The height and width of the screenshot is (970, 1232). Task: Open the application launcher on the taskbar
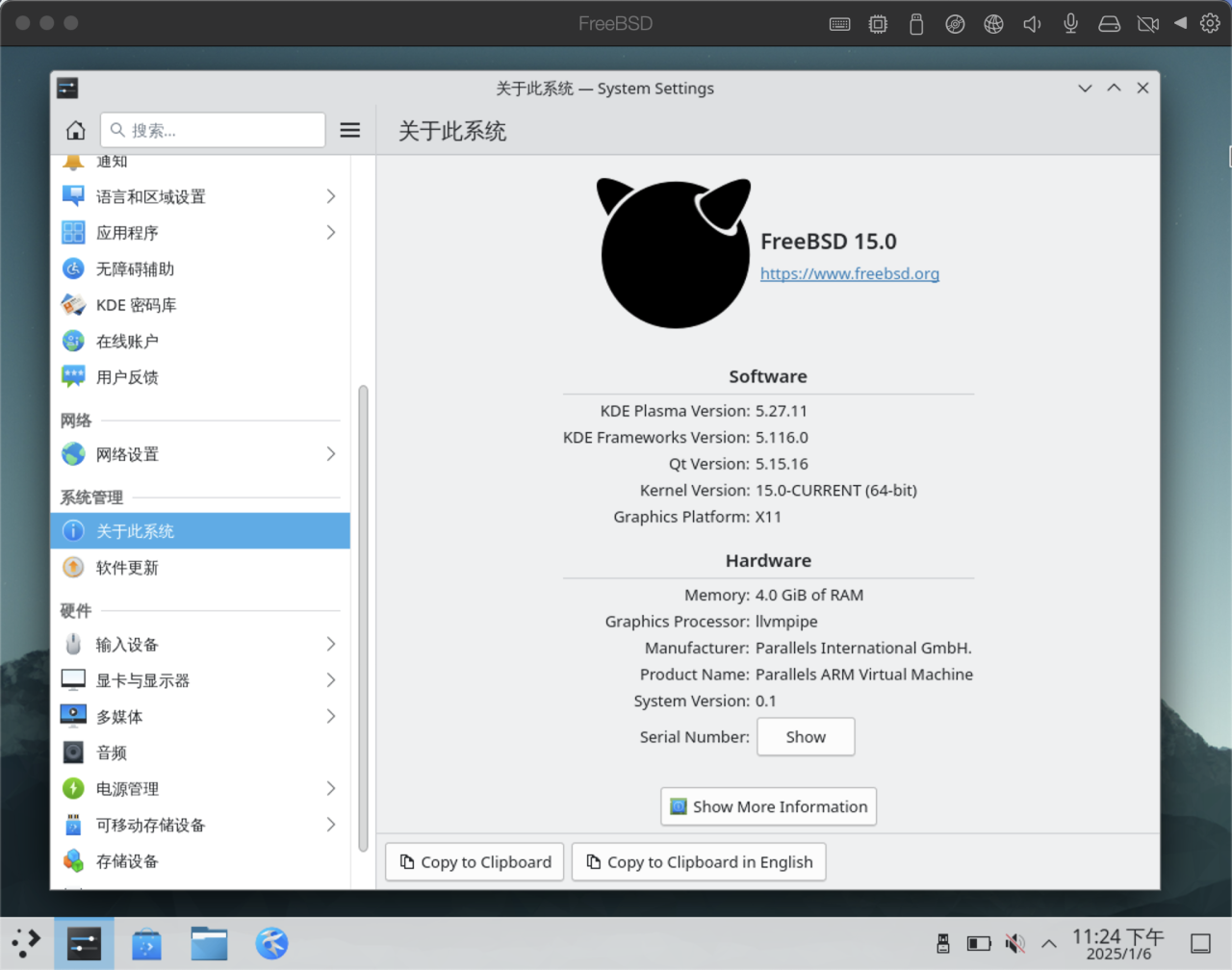coord(26,943)
